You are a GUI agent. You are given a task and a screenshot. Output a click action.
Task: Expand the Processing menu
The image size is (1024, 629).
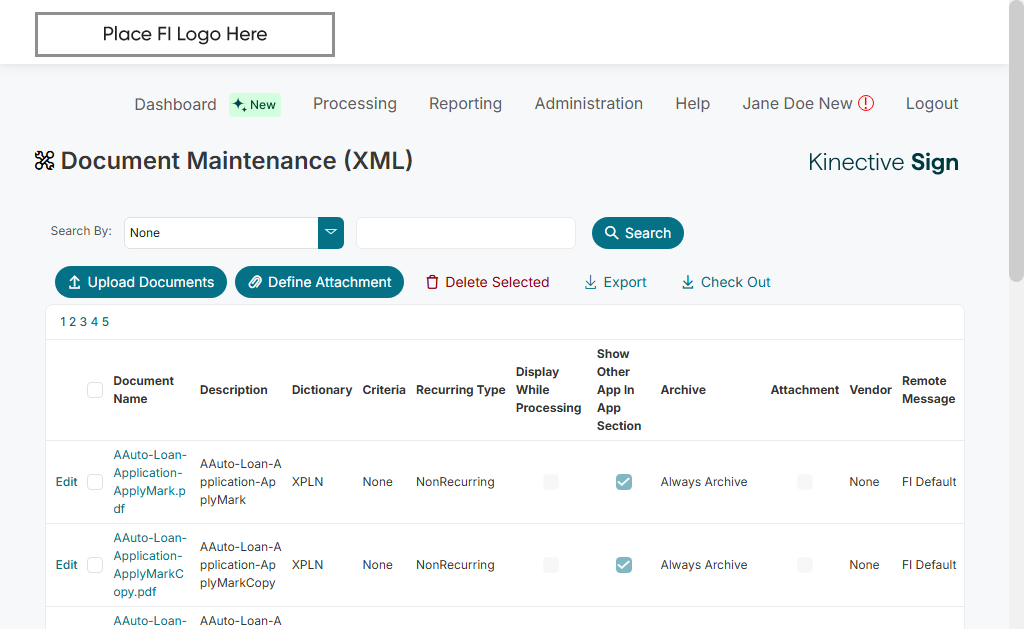[x=355, y=104]
